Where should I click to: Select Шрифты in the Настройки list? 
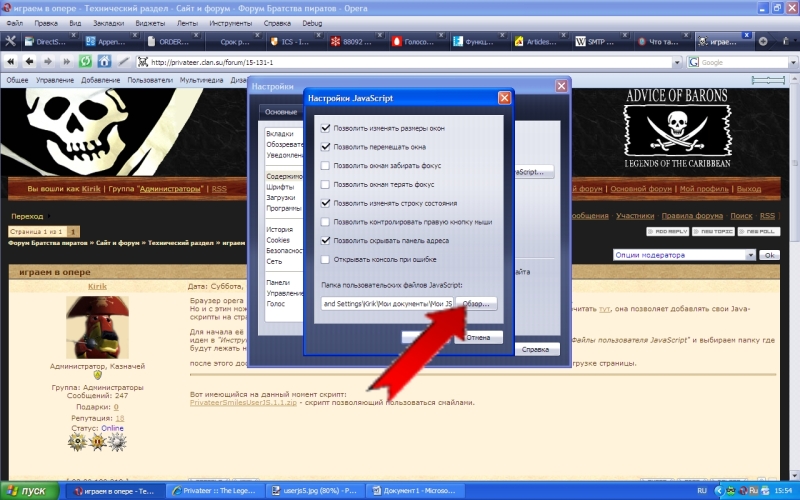click(280, 187)
